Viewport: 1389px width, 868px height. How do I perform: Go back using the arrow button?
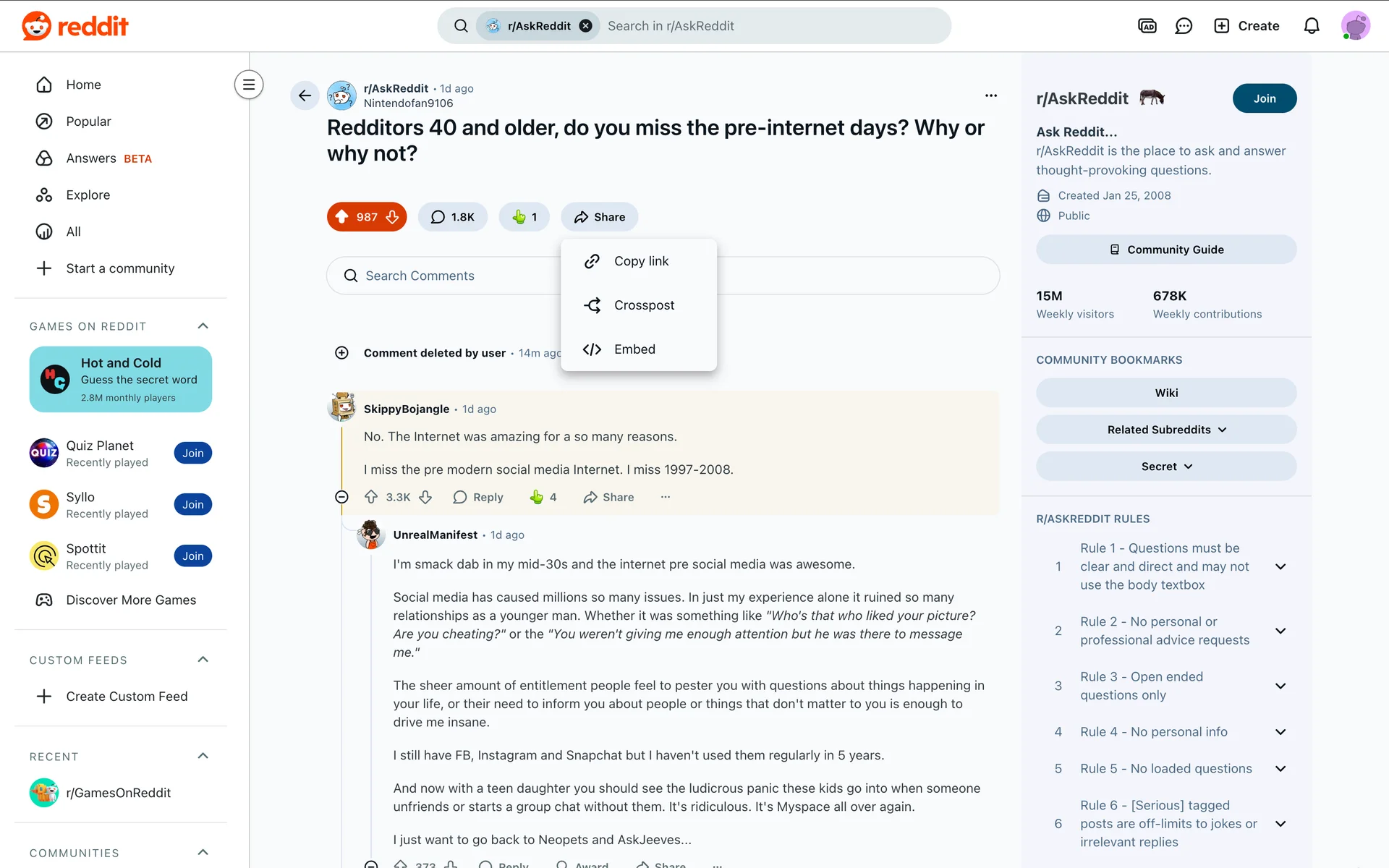(305, 95)
